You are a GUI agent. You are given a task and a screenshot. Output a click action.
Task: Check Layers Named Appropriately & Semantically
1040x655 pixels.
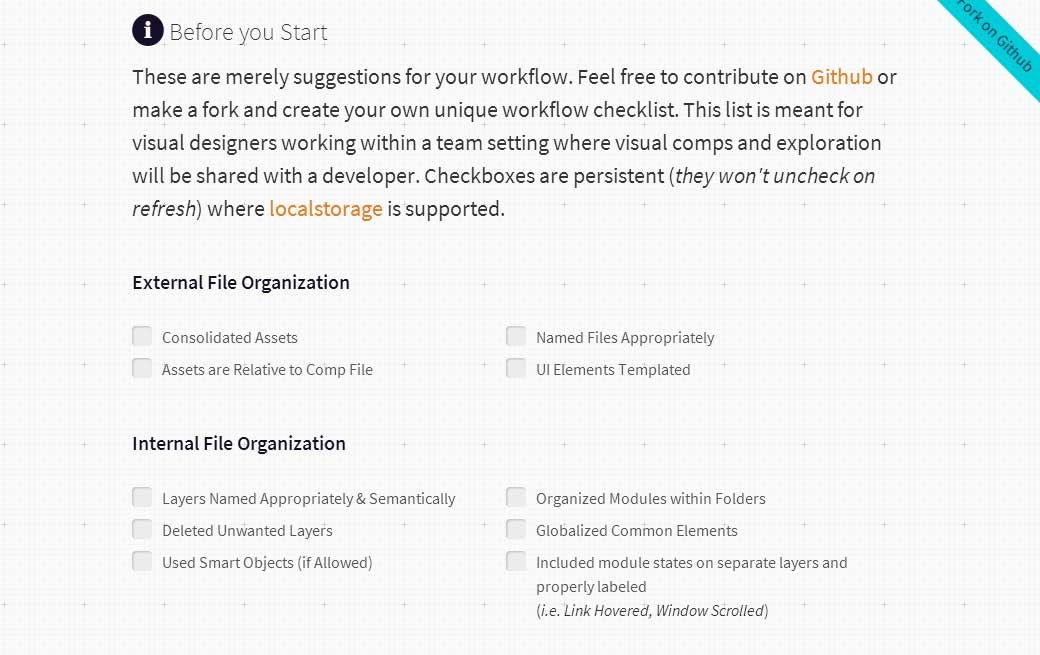[142, 497]
